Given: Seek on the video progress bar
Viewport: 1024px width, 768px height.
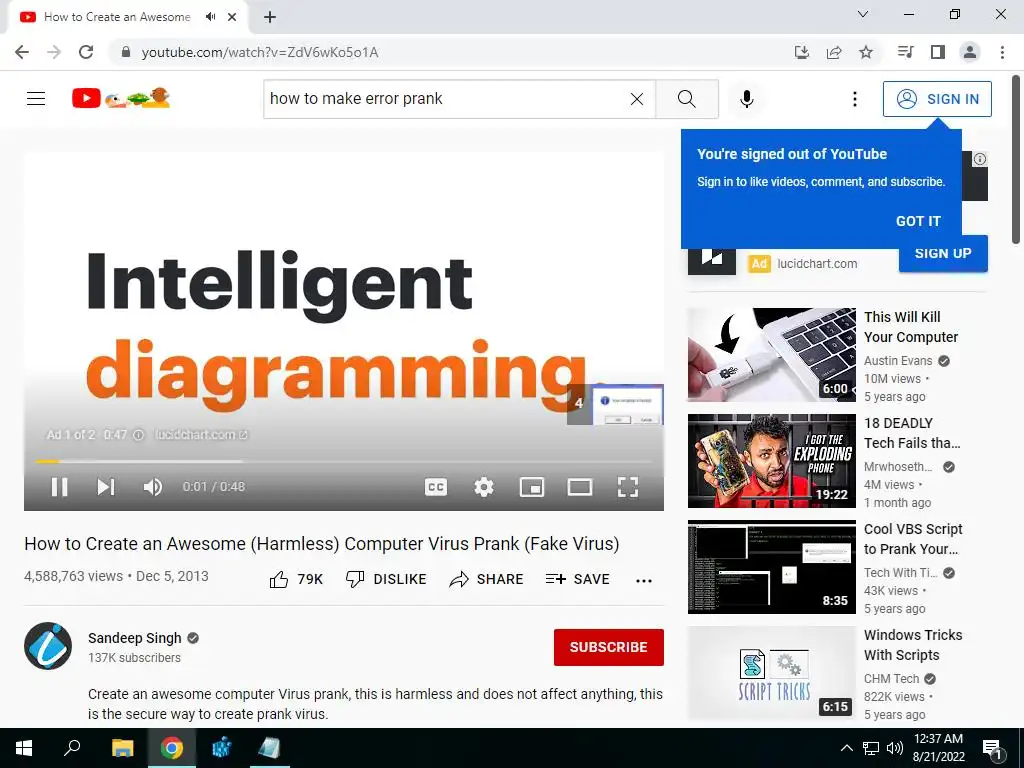Looking at the screenshot, I should pos(344,461).
